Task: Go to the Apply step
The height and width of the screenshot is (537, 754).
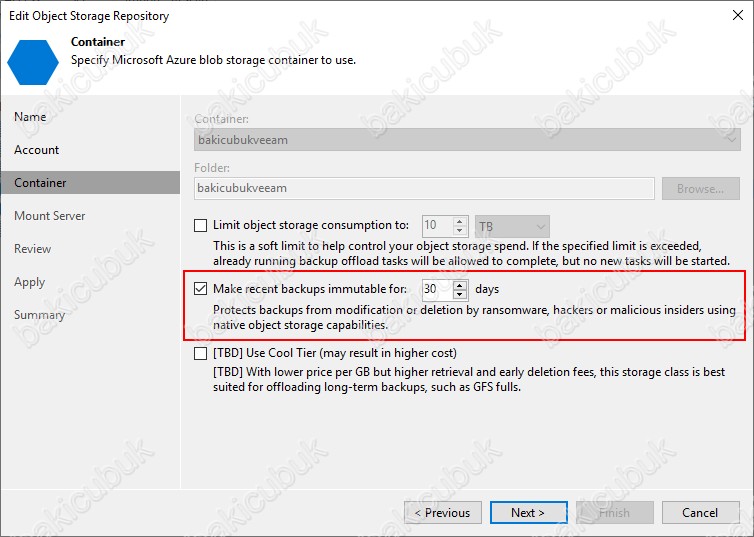Action: click(x=29, y=282)
